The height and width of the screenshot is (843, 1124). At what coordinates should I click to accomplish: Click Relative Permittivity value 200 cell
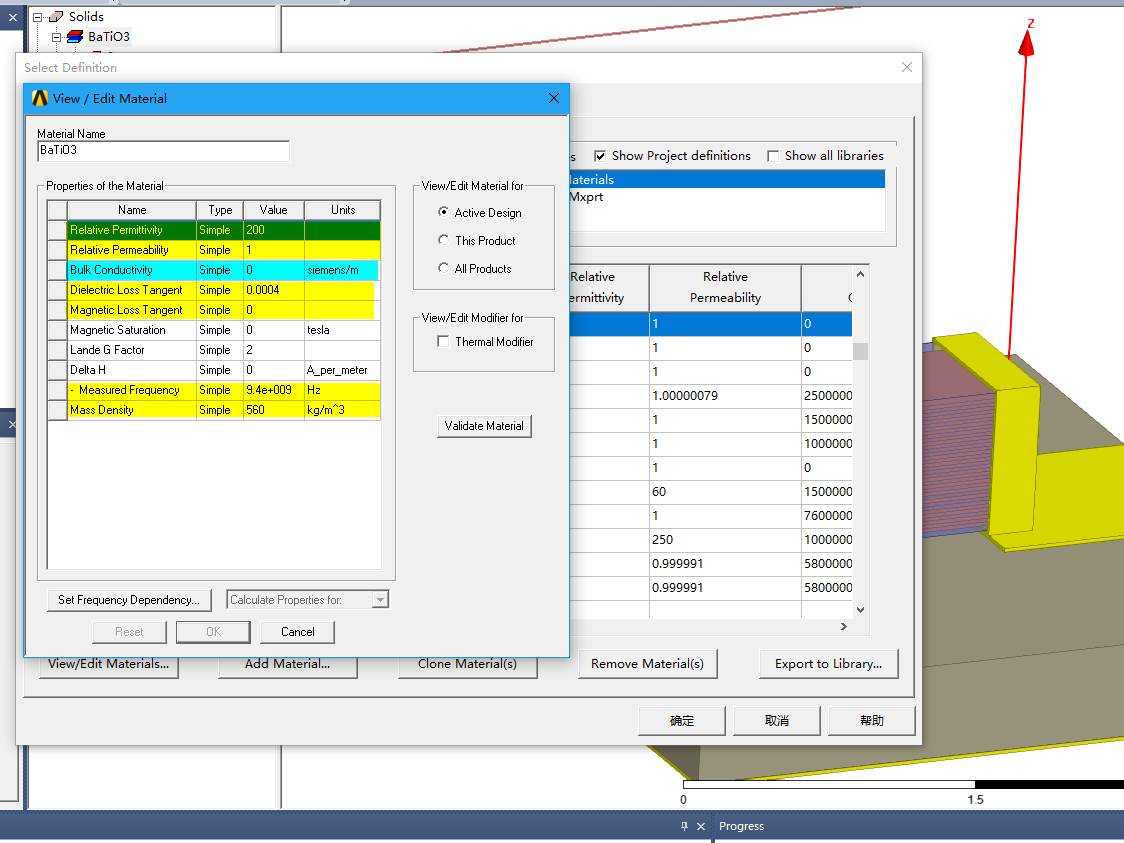pos(274,230)
